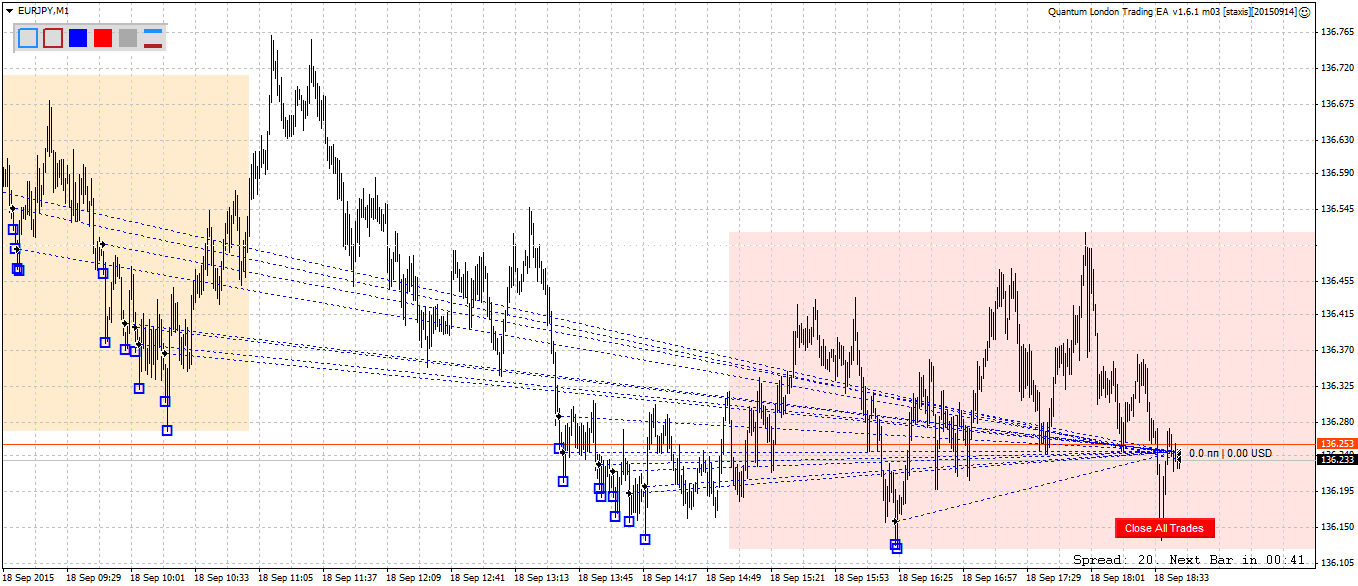
Task: Click the '18 Sep 15:21' time label
Action: click(x=798, y=578)
